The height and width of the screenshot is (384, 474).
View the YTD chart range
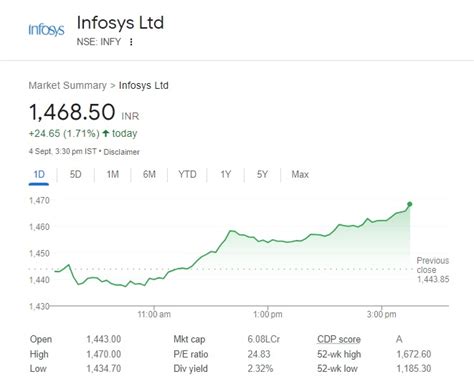coord(187,174)
